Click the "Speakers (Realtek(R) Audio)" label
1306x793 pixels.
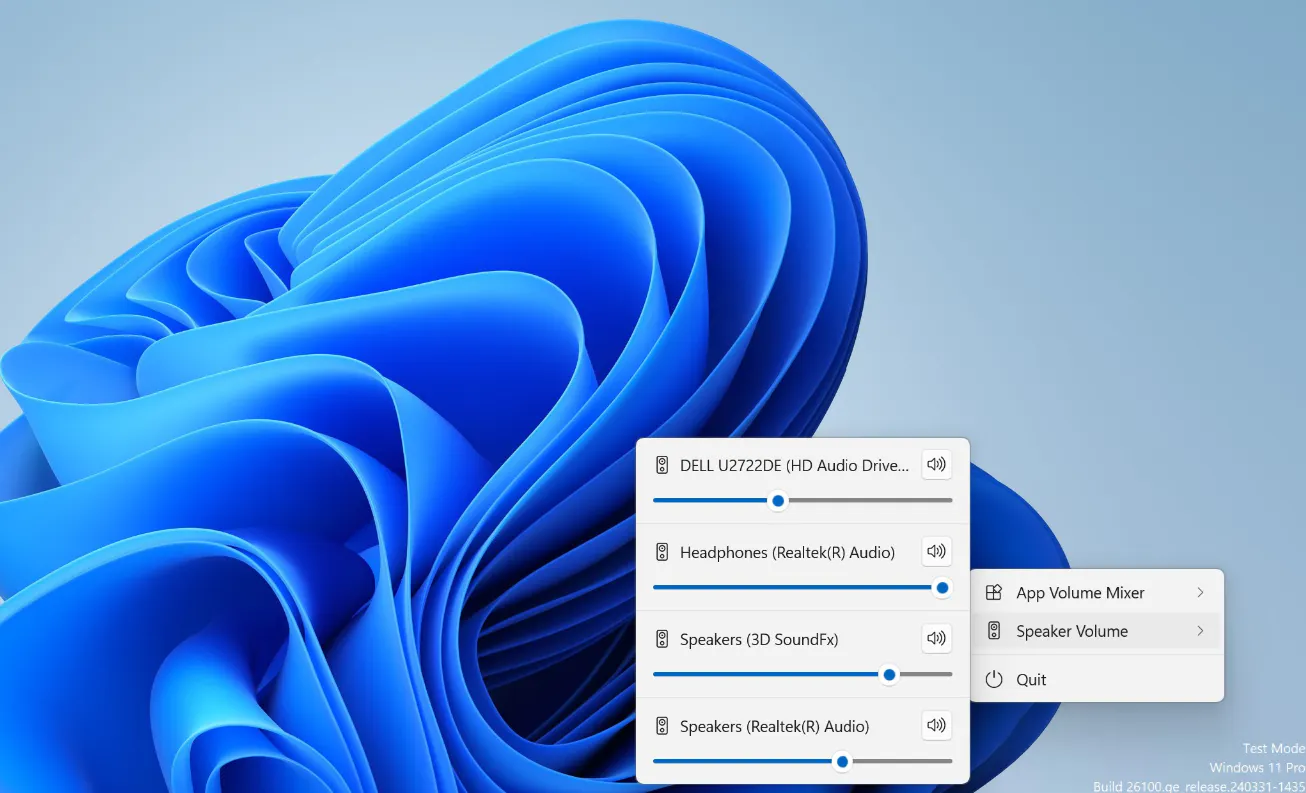click(774, 726)
